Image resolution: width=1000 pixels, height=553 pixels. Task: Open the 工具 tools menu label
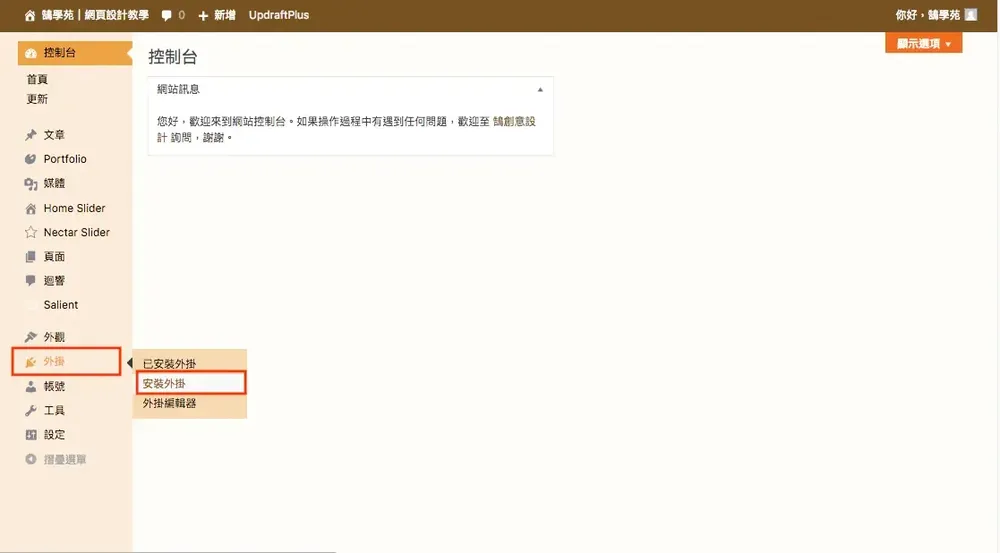pyautogui.click(x=54, y=411)
